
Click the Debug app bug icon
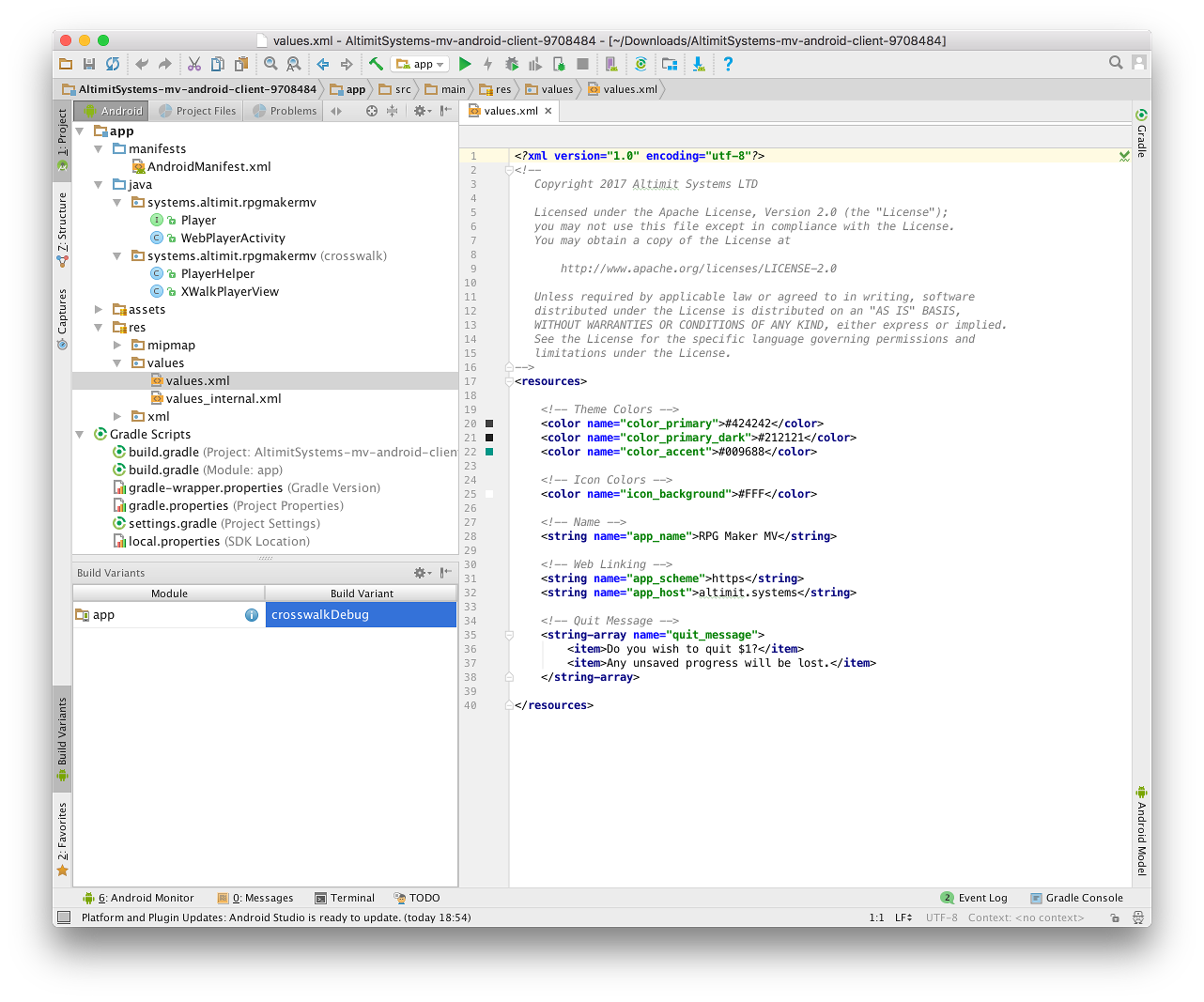[512, 64]
